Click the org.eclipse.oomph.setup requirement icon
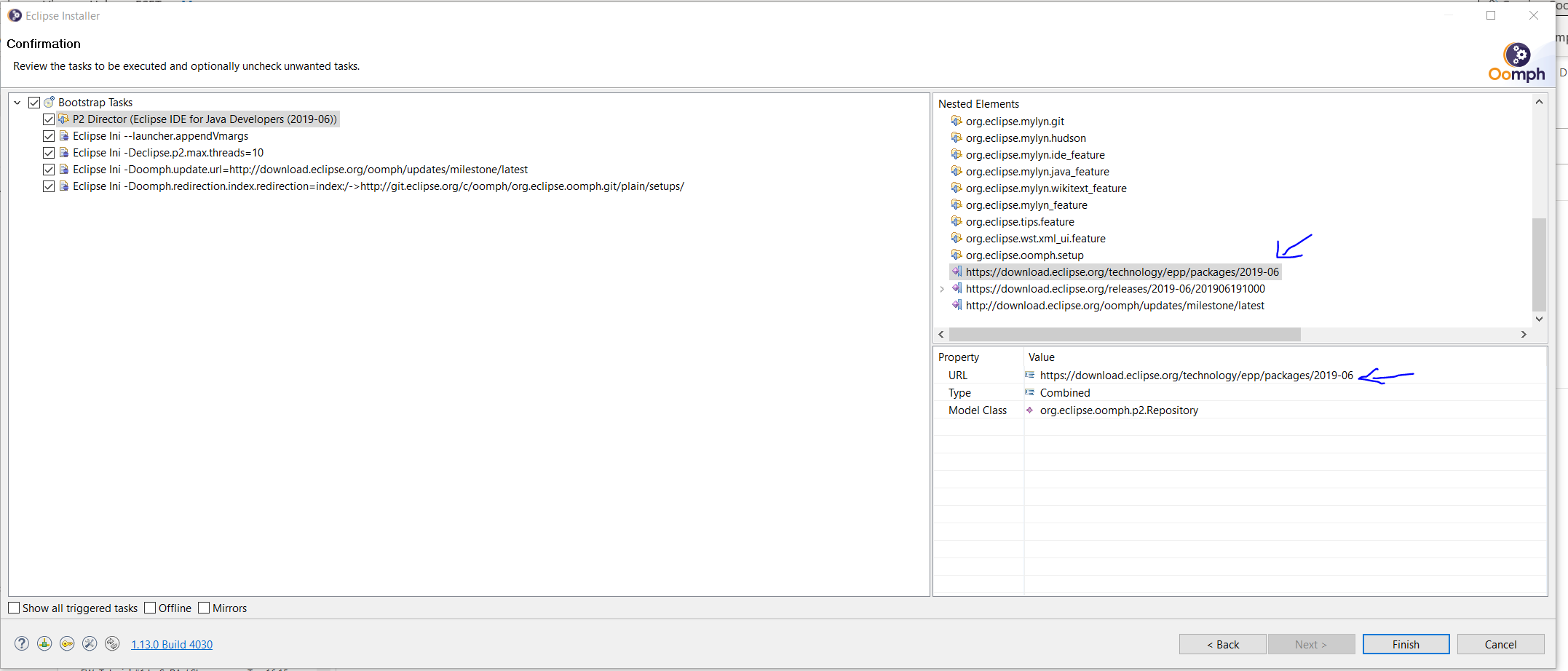 (957, 255)
